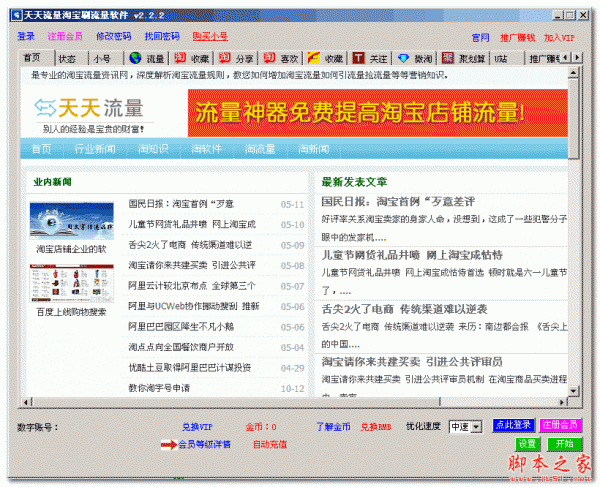Image resolution: width=600 pixels, height=487 pixels.
Task: Click the vertical scrollbar up arrow
Action: pyautogui.click(x=573, y=72)
